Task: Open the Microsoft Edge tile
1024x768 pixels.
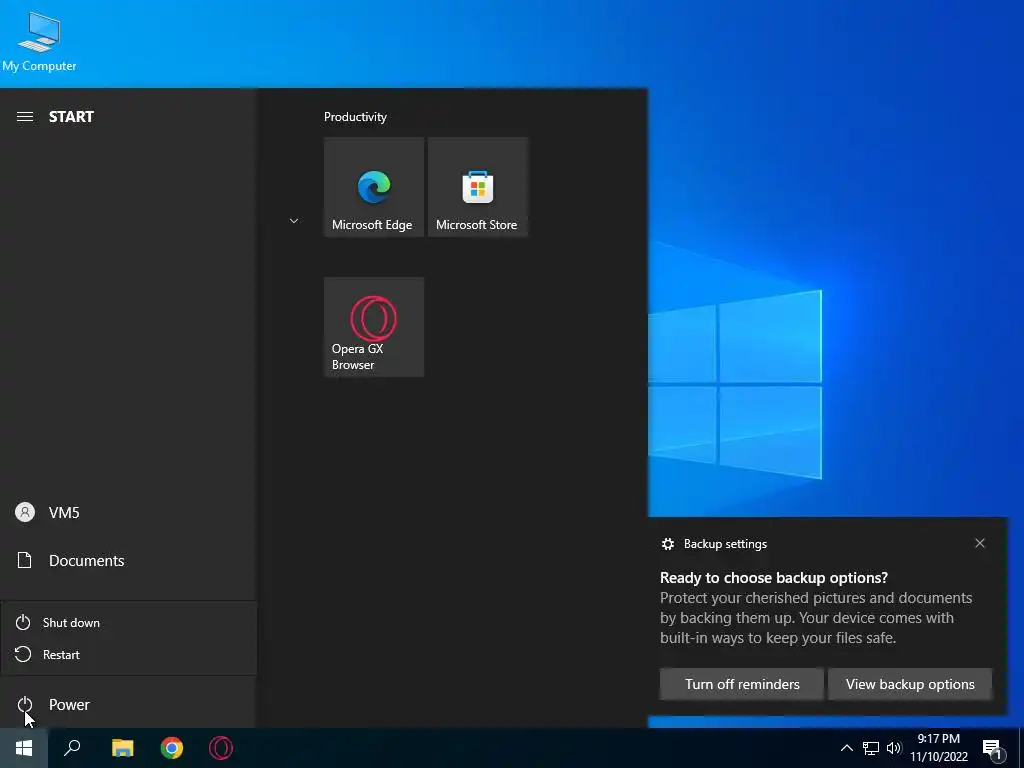Action: [374, 187]
